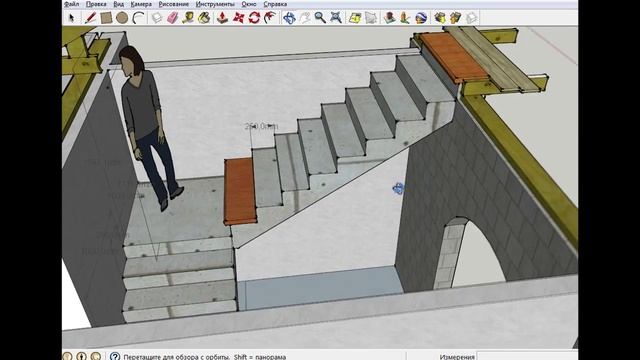Click the orange bottom stair tread
640x360 pixels.
(x=240, y=192)
